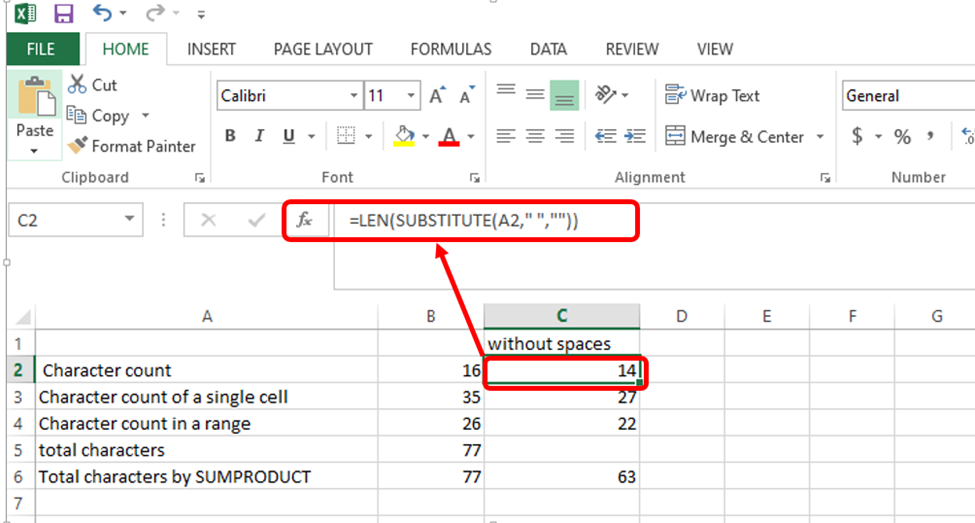Open the FORMULAS tab
The image size is (975, 523).
click(x=451, y=49)
